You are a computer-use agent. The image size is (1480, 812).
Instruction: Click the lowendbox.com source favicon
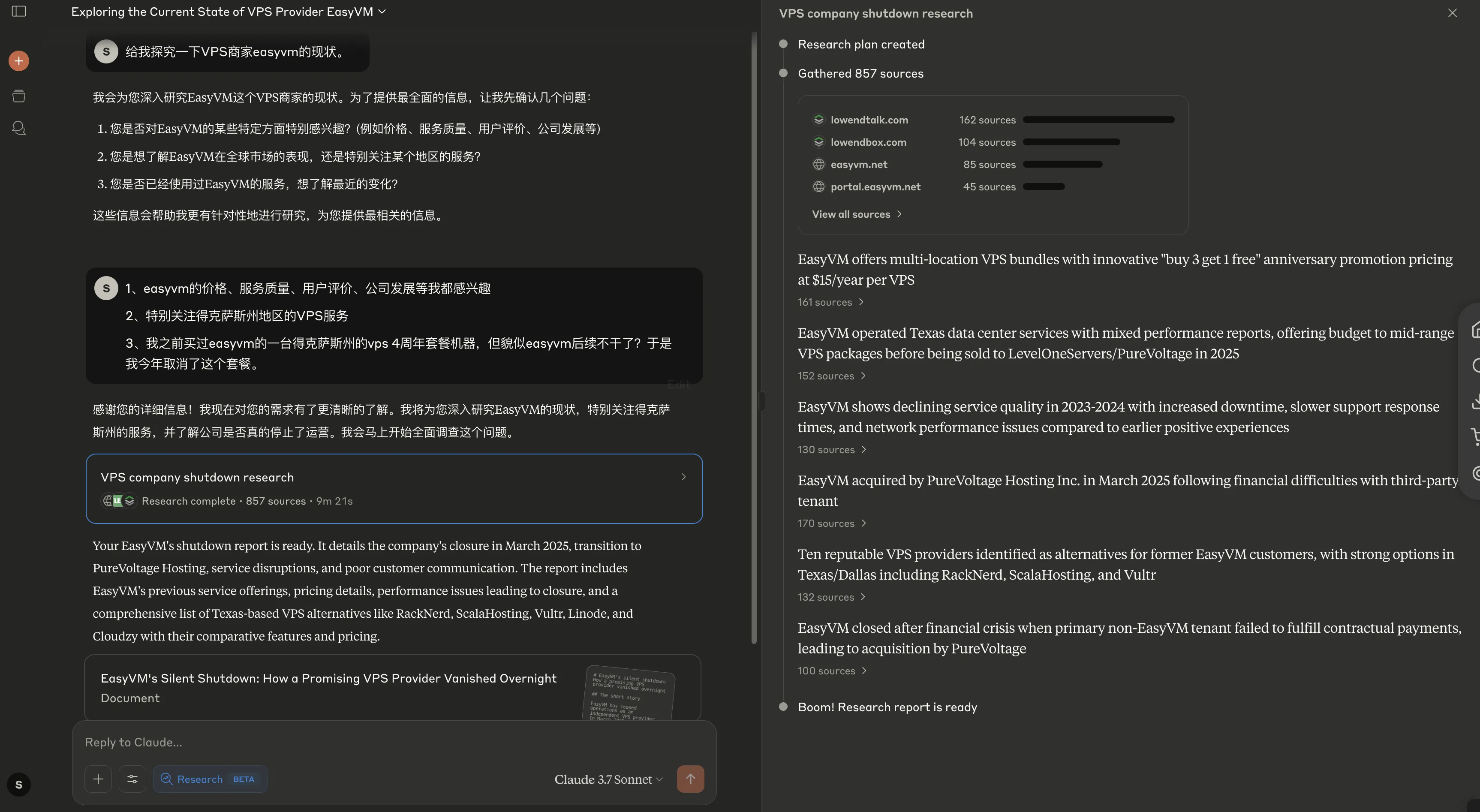point(819,142)
